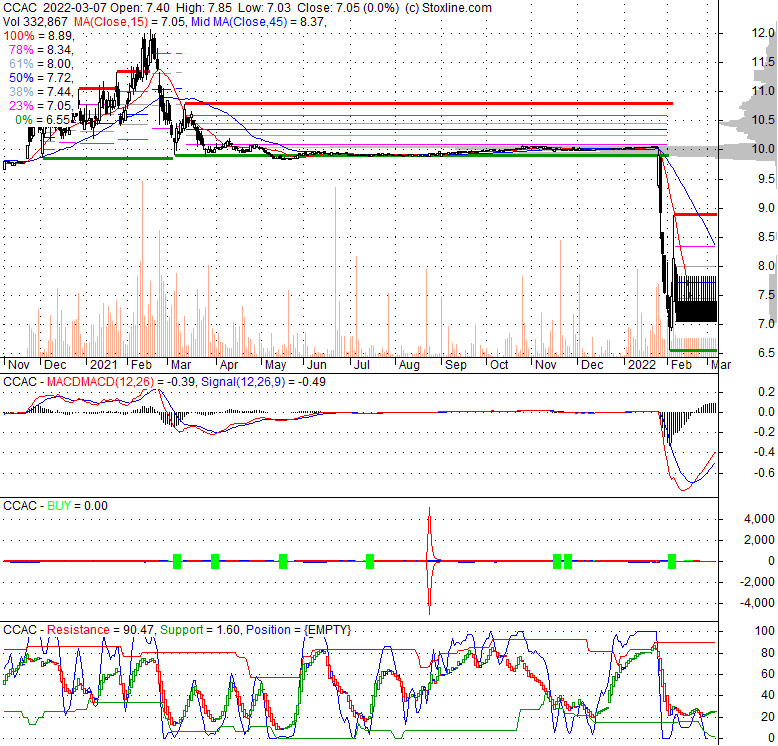The width and height of the screenshot is (778, 746).
Task: Click the green buy marker under Jul
Action: click(370, 561)
